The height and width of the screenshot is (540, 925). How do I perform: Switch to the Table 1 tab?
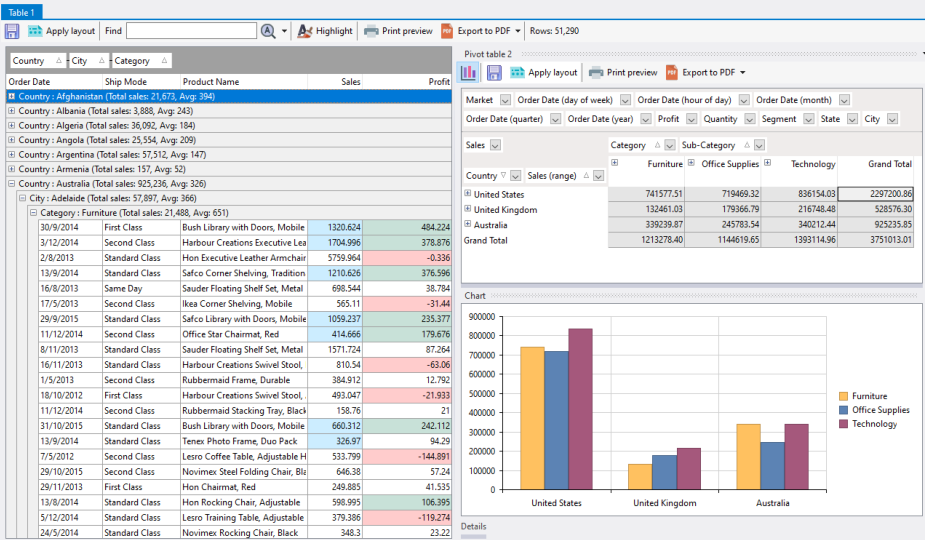pos(21,11)
